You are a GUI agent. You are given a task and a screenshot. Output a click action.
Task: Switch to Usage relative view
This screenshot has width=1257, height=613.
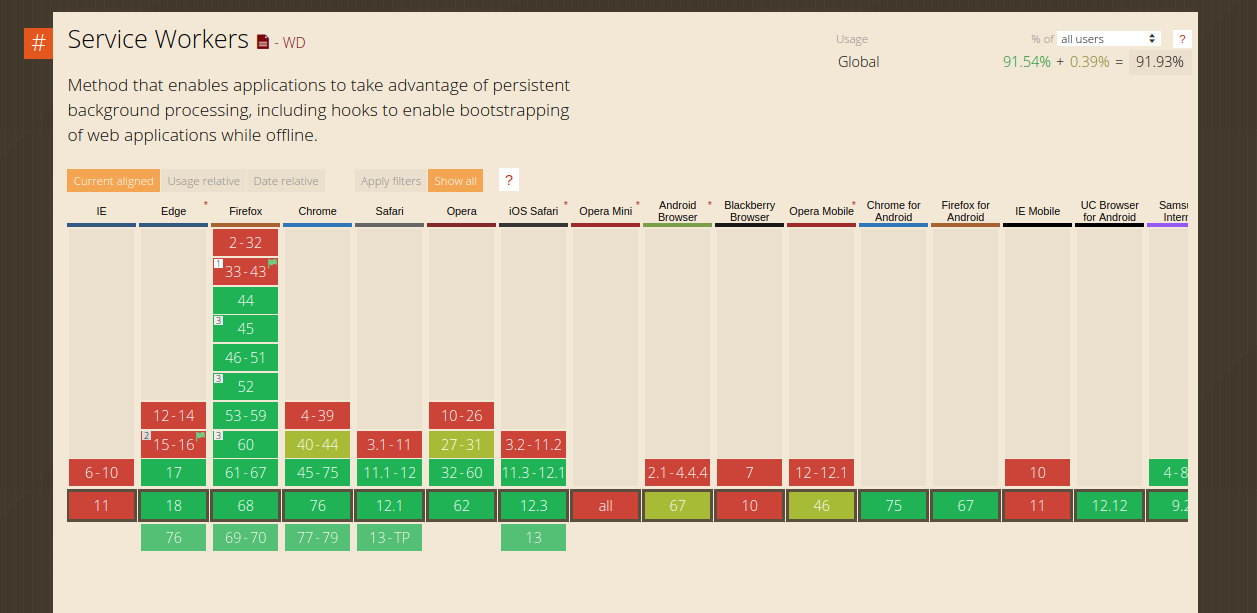tap(203, 181)
